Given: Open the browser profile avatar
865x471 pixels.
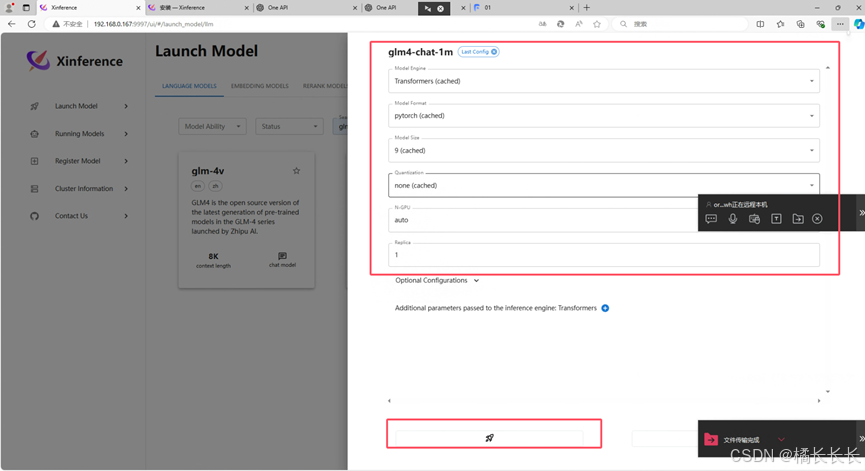Looking at the screenshot, I should pos(9,8).
